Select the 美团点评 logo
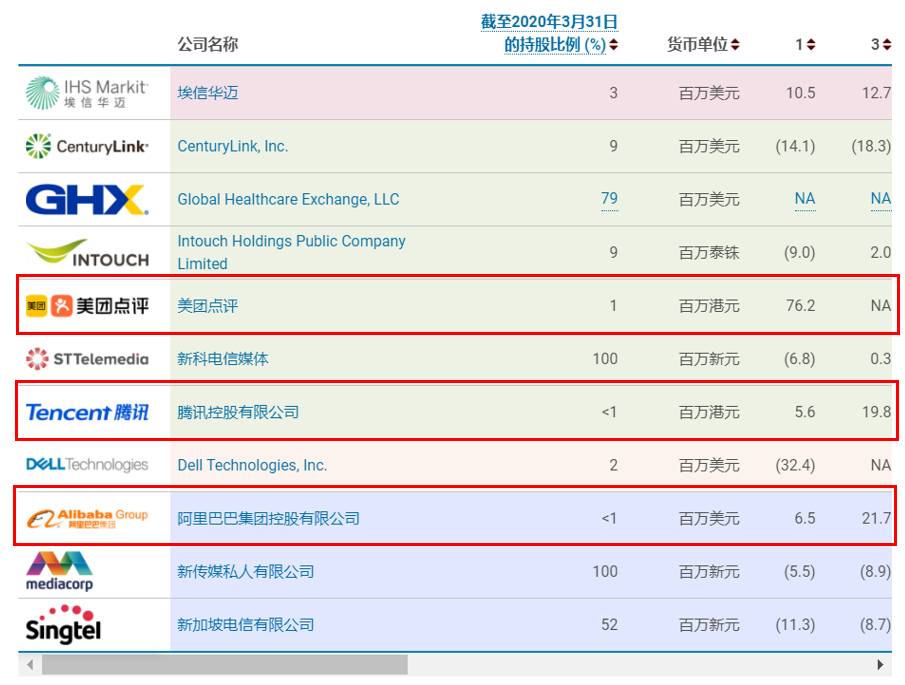The image size is (905, 685). tap(87, 305)
